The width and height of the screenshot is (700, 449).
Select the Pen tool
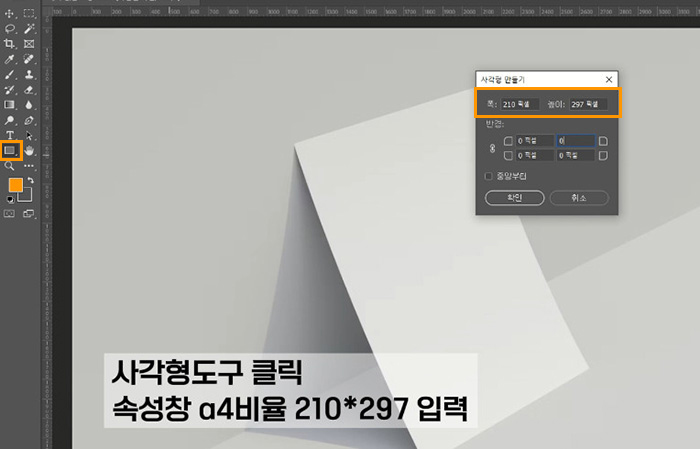coord(29,121)
